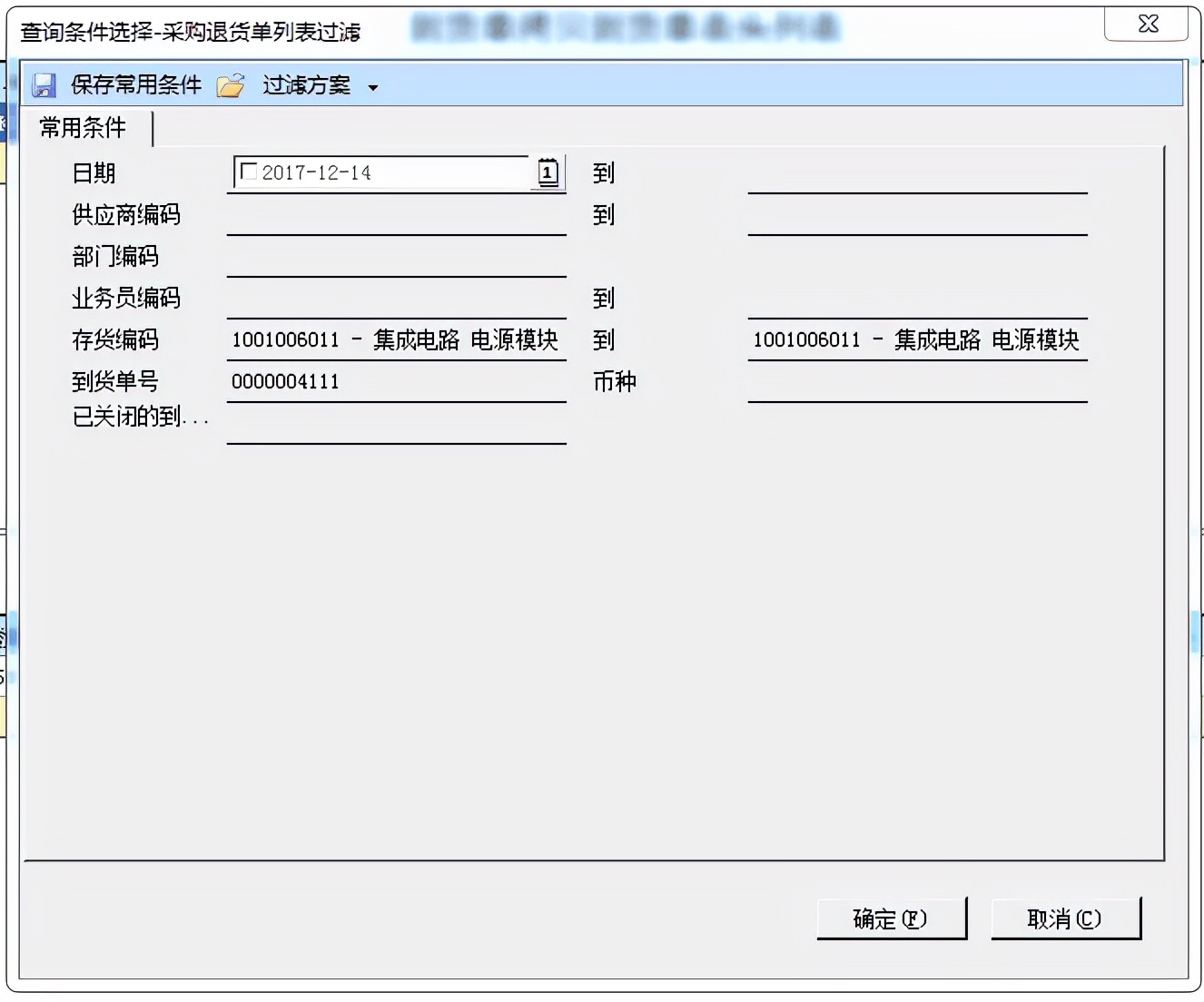Image resolution: width=1204 pixels, height=1002 pixels.
Task: Click the 部门编码 input field
Action: (397, 258)
